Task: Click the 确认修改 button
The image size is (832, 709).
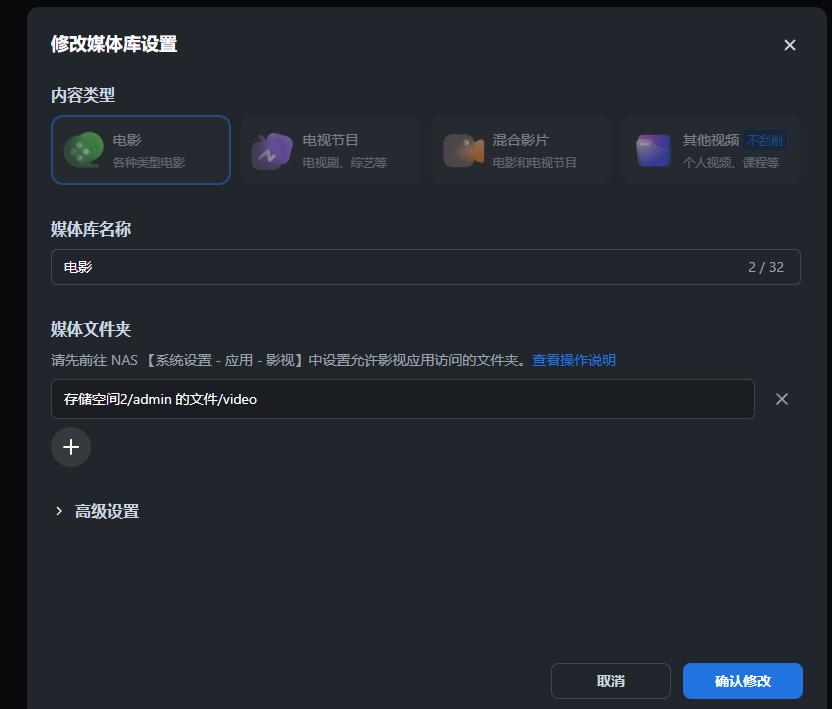Action: [742, 681]
